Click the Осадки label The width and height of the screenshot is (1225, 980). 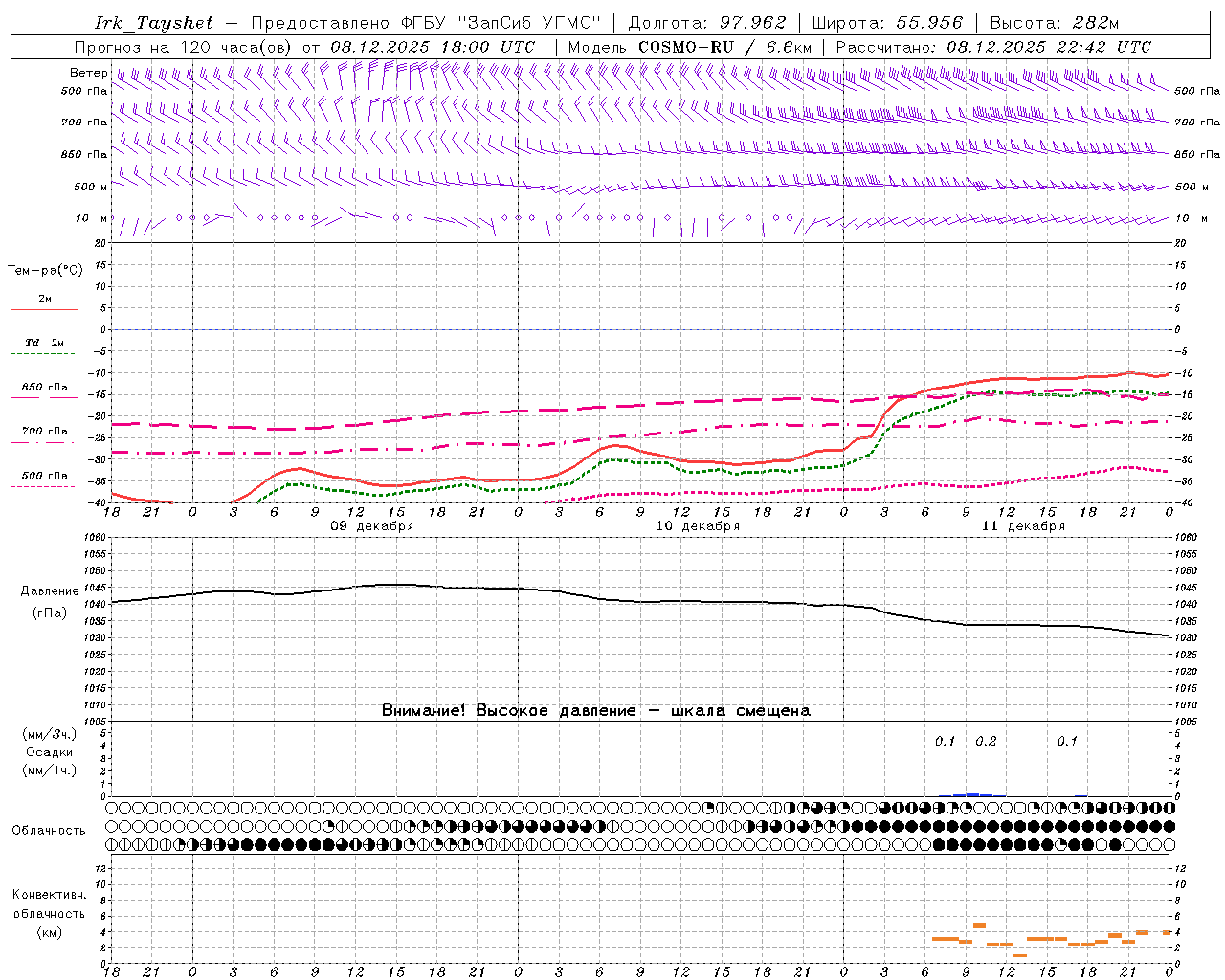click(x=49, y=752)
